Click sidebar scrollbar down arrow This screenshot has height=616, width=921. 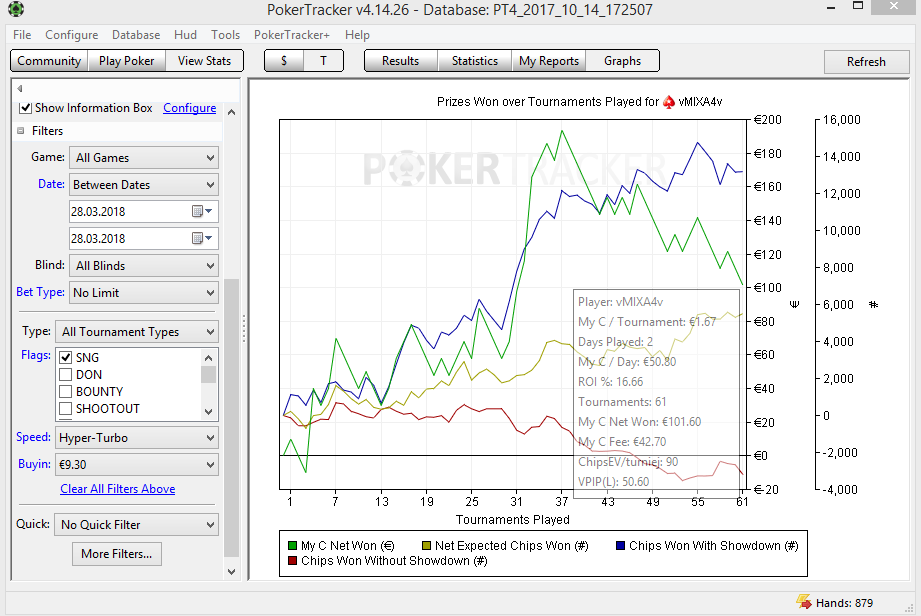(231, 571)
